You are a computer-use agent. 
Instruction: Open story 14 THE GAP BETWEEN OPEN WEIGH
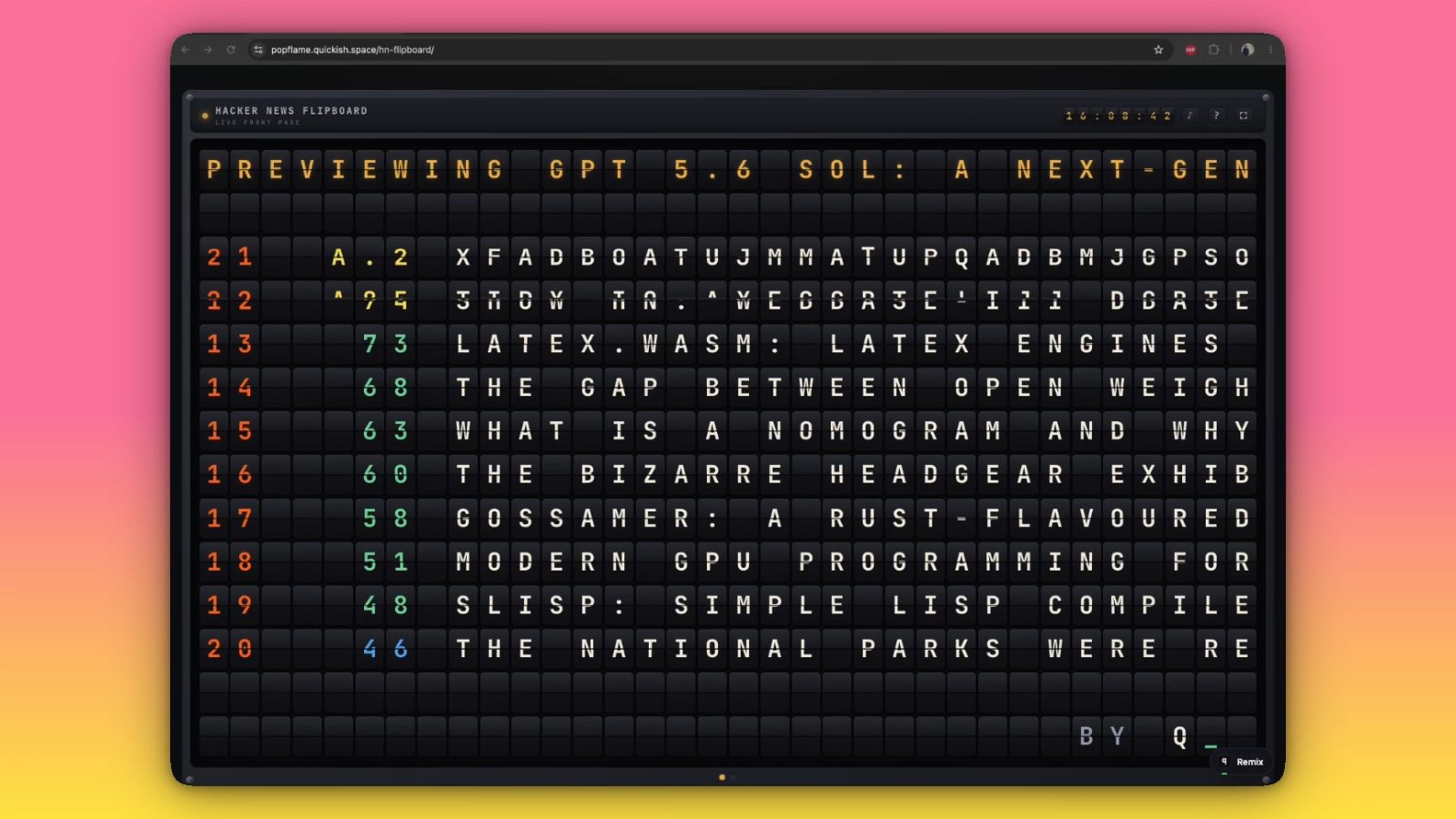728,388
